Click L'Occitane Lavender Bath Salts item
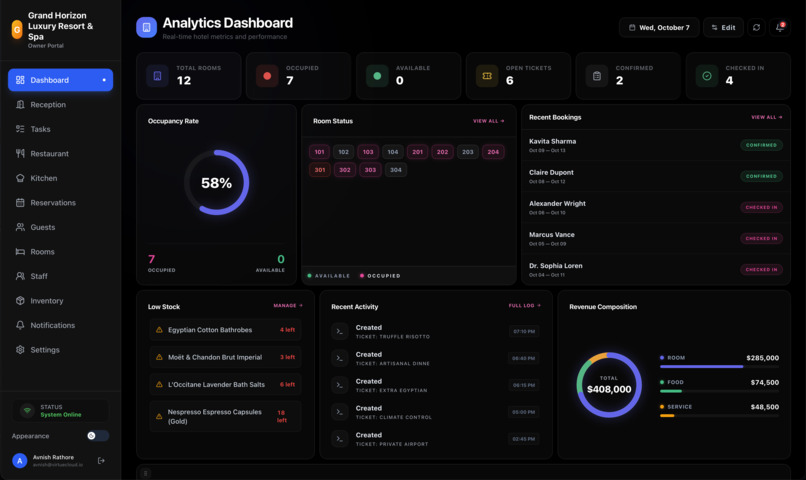Screen dimensions: 806x480 [225, 384]
